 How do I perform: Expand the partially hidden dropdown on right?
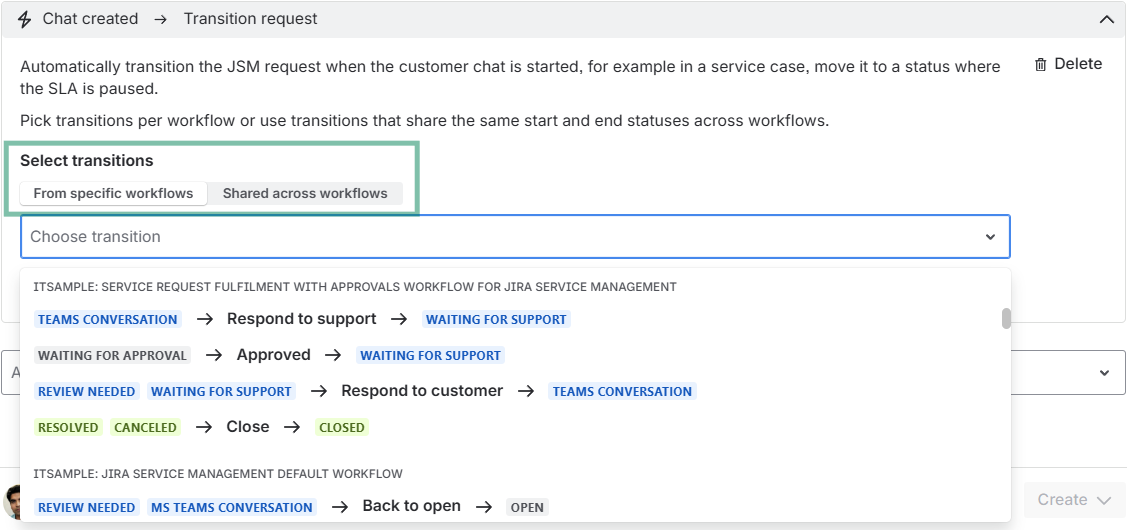pos(1104,373)
